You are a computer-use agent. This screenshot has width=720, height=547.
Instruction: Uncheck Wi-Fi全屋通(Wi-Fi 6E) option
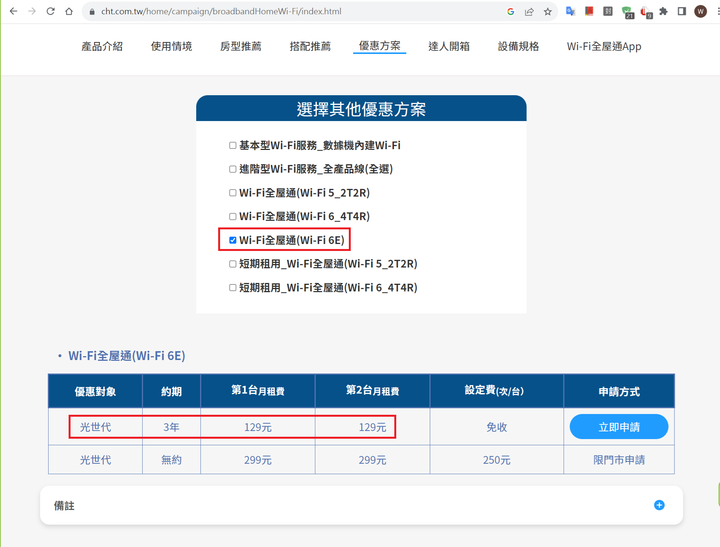coord(233,240)
